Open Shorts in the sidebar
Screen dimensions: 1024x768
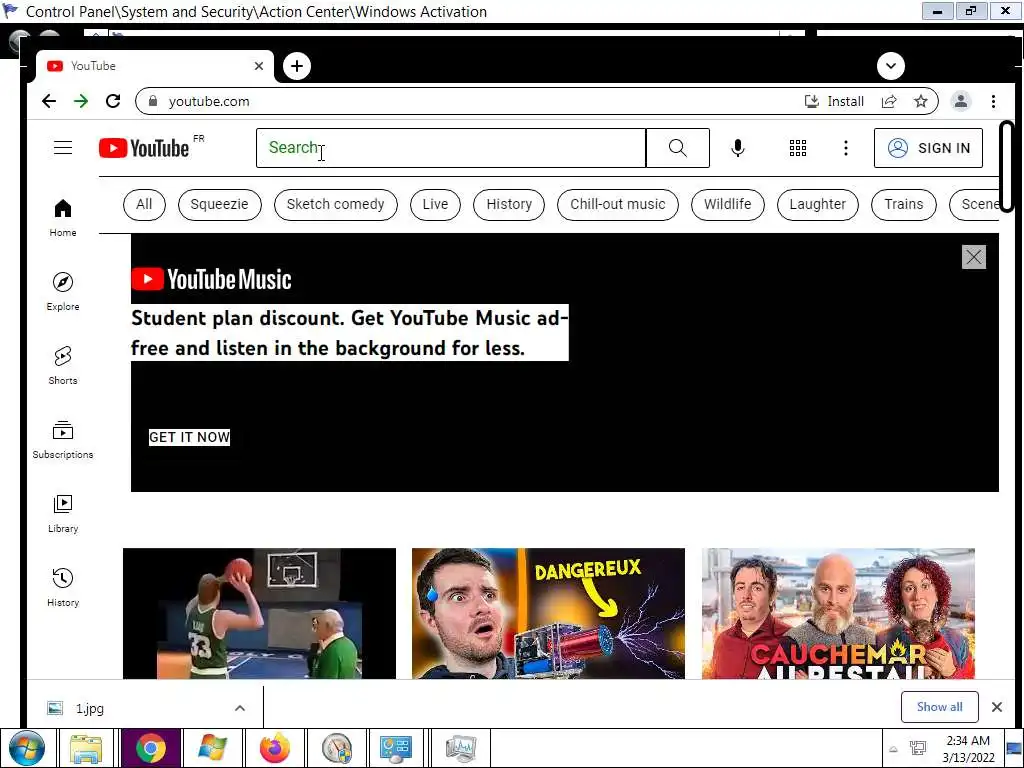[63, 365]
